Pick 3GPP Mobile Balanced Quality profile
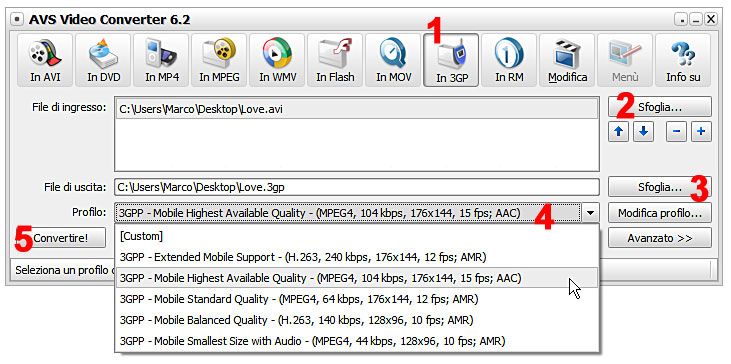 point(357,320)
